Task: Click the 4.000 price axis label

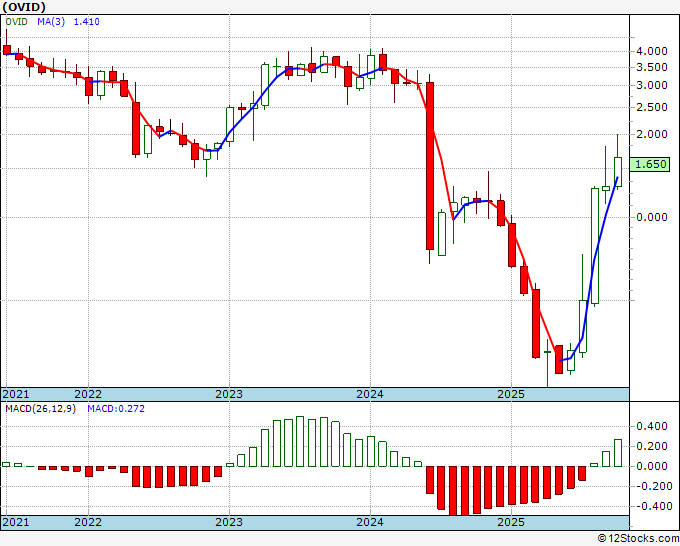Action: click(651, 51)
